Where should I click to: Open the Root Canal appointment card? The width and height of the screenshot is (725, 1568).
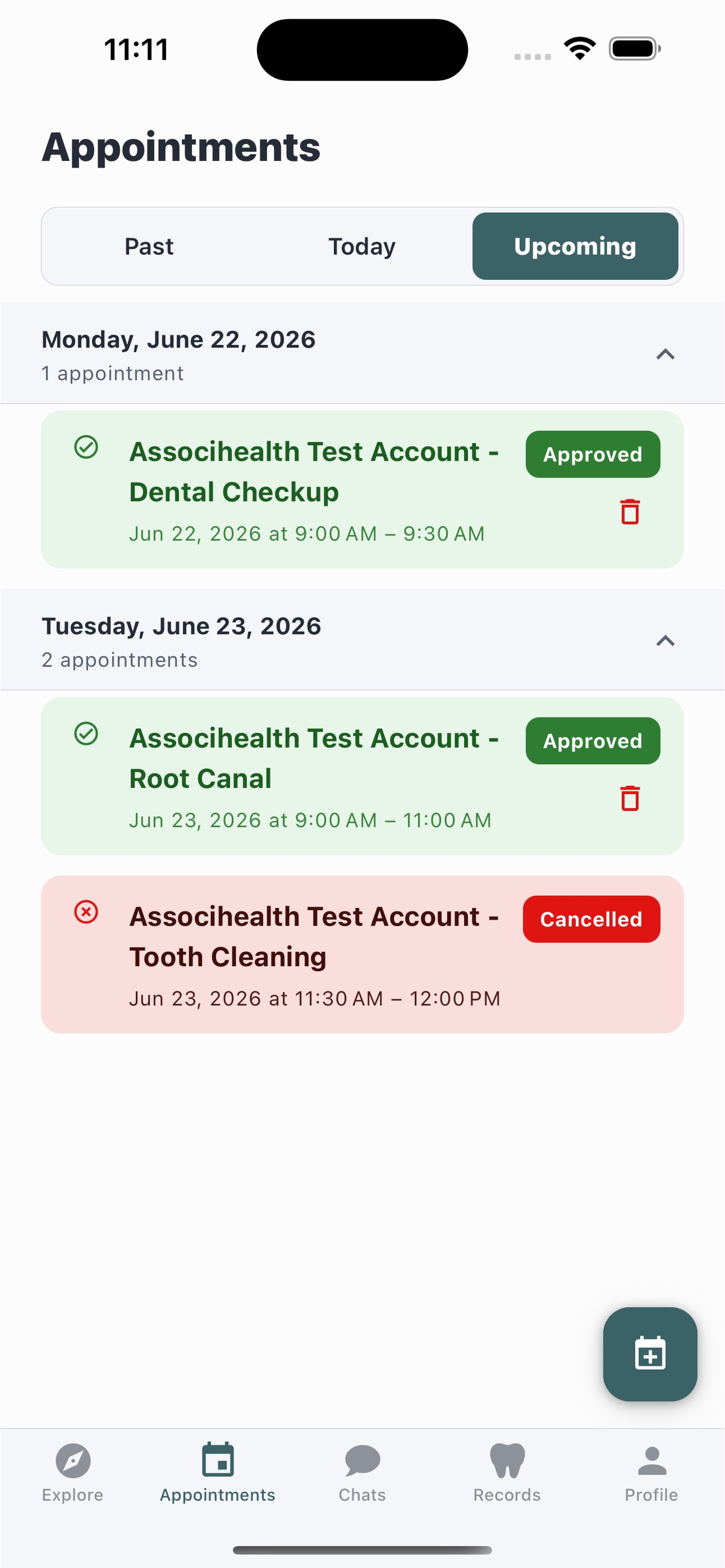(x=362, y=776)
